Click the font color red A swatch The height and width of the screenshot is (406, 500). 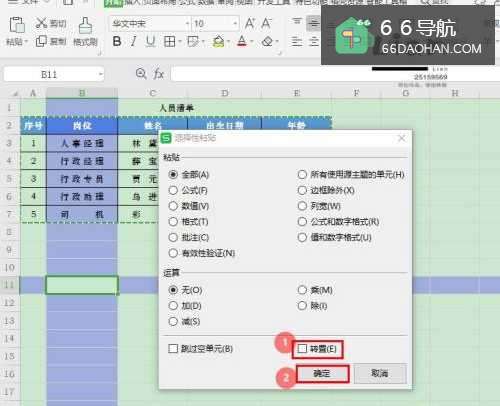242,42
